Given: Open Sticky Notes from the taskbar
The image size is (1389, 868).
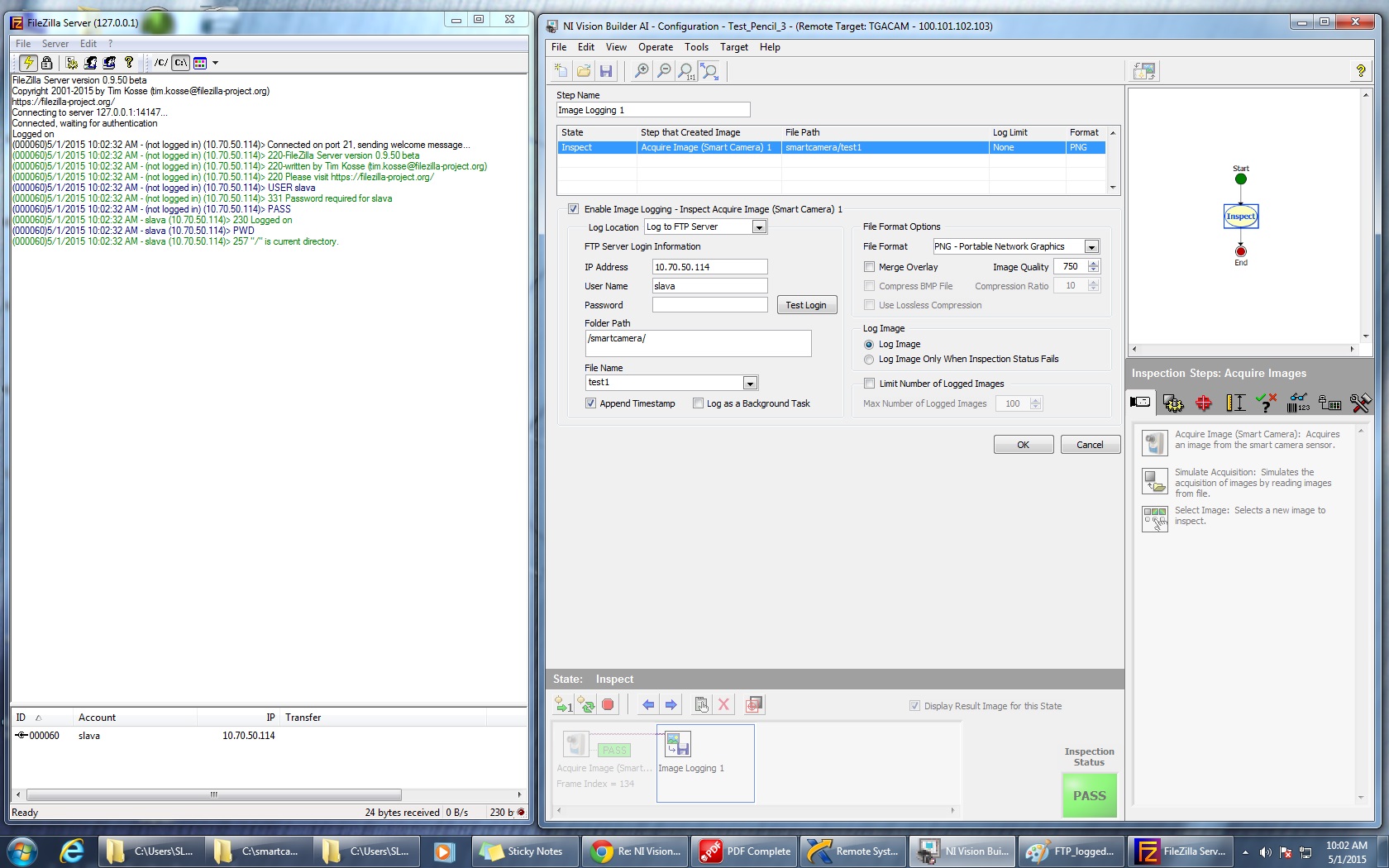Looking at the screenshot, I should (x=525, y=851).
